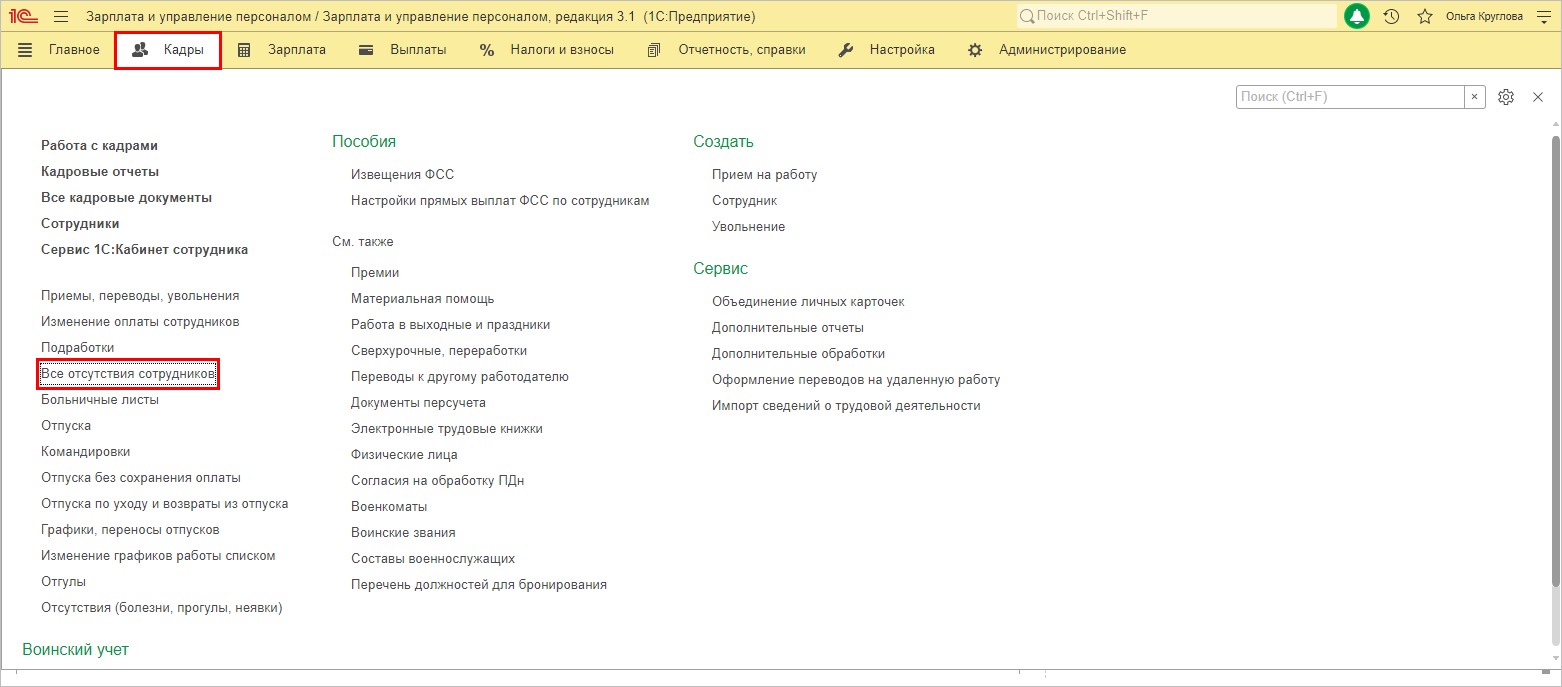The width and height of the screenshot is (1562, 687).
Task: Click the vertical scrollbar of the menu panel
Action: (x=1555, y=362)
